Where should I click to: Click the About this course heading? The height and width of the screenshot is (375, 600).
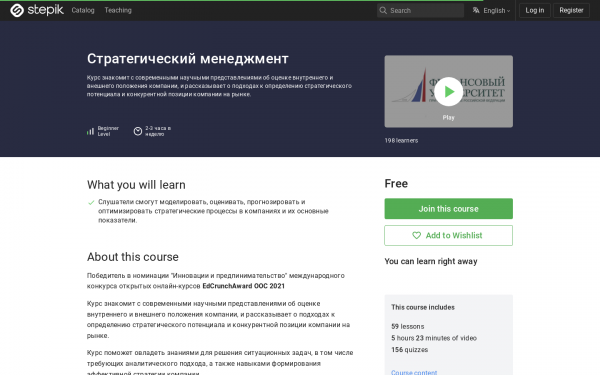(132, 257)
